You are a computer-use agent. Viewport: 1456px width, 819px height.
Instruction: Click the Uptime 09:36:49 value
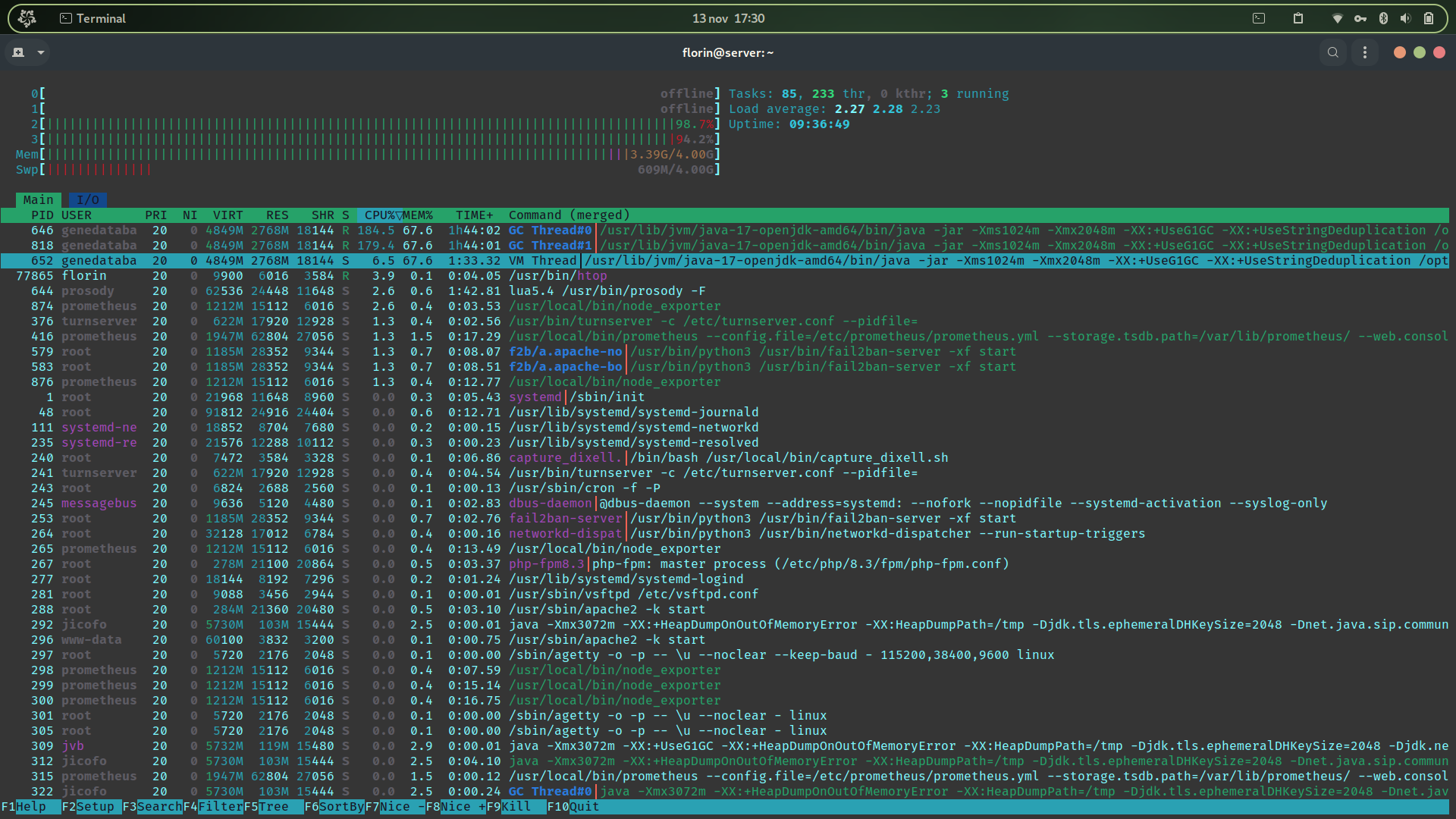820,124
